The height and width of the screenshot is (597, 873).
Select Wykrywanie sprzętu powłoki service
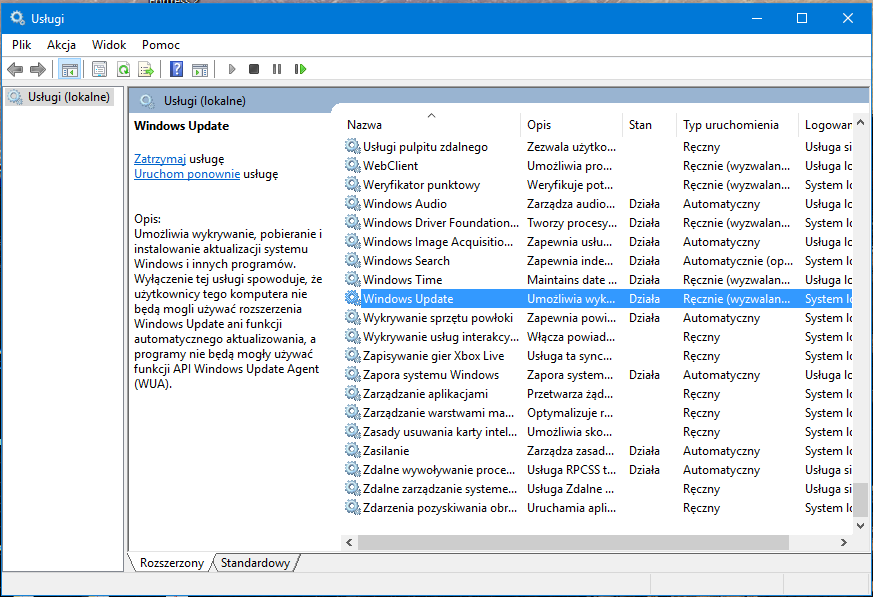[598, 317]
